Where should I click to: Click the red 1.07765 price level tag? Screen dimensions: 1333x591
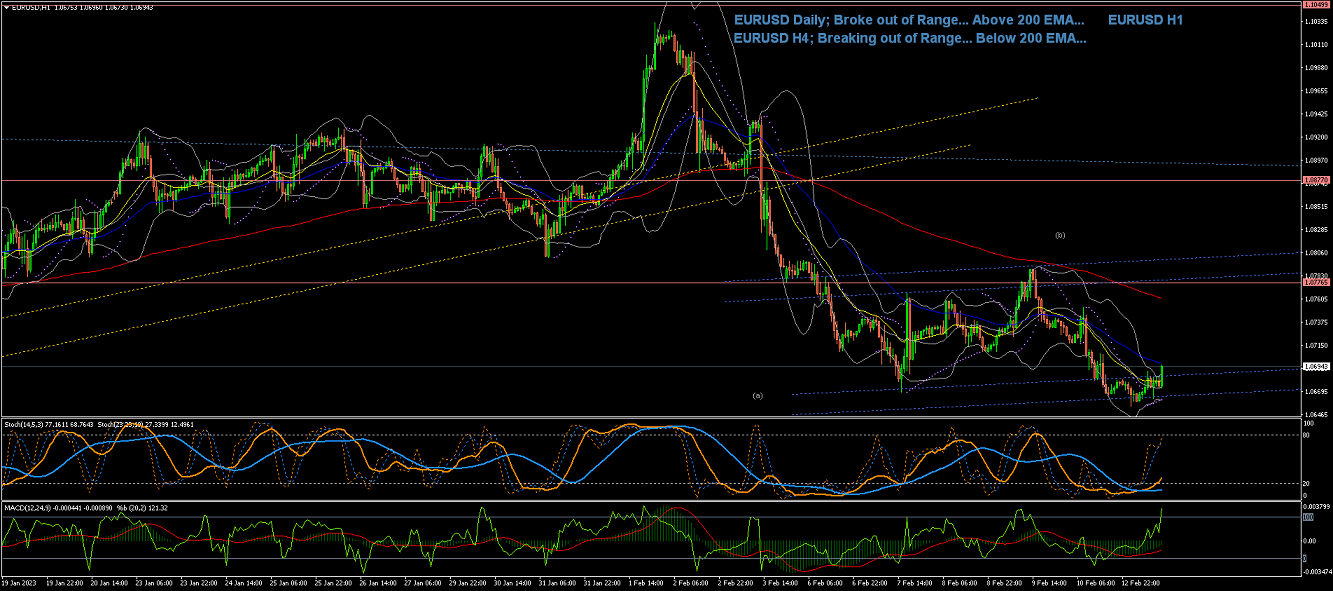coord(1314,284)
